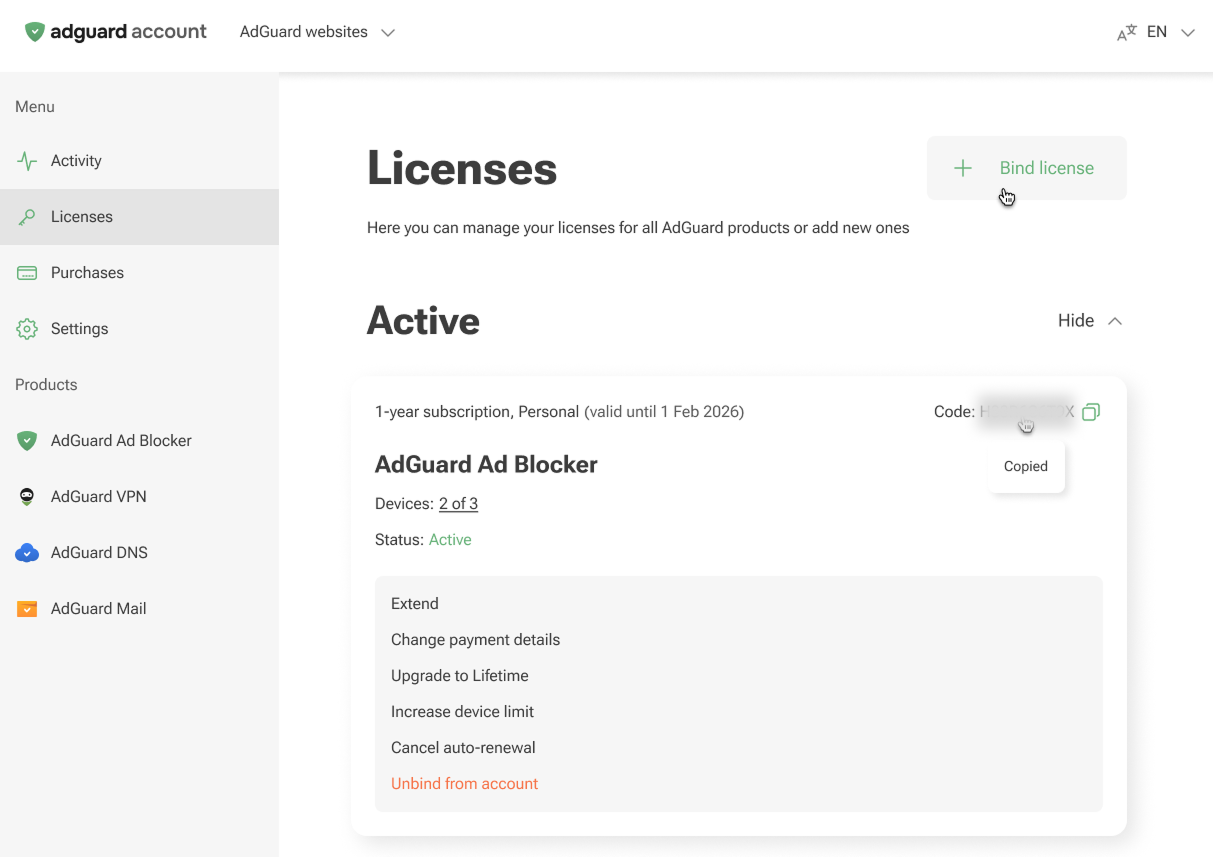Open AdGuard Ad Blocker product page
The width and height of the screenshot is (1213, 857).
pos(139,441)
